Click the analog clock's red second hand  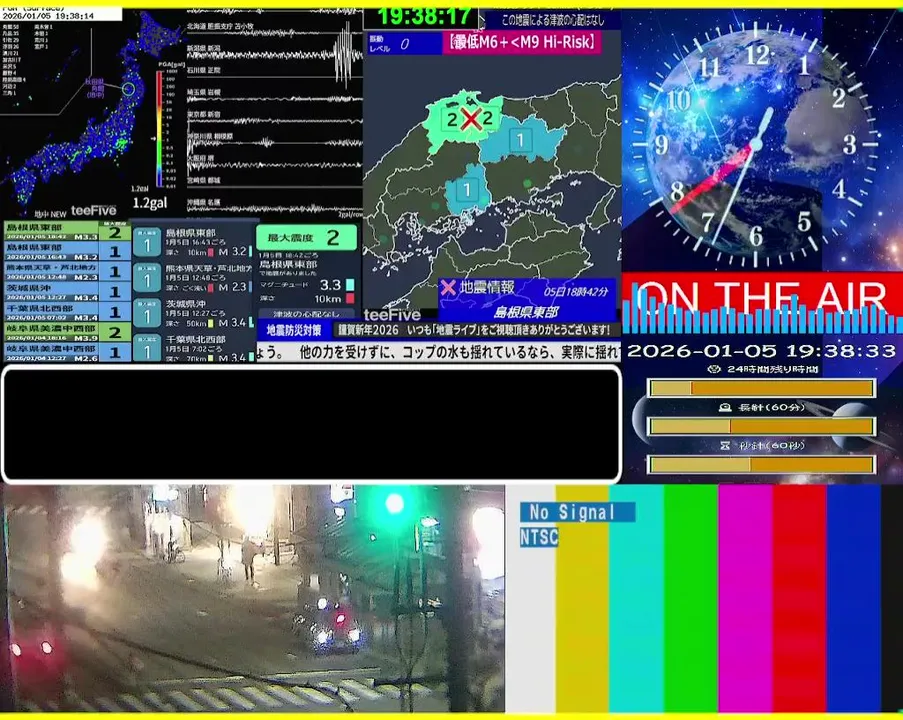pos(714,177)
